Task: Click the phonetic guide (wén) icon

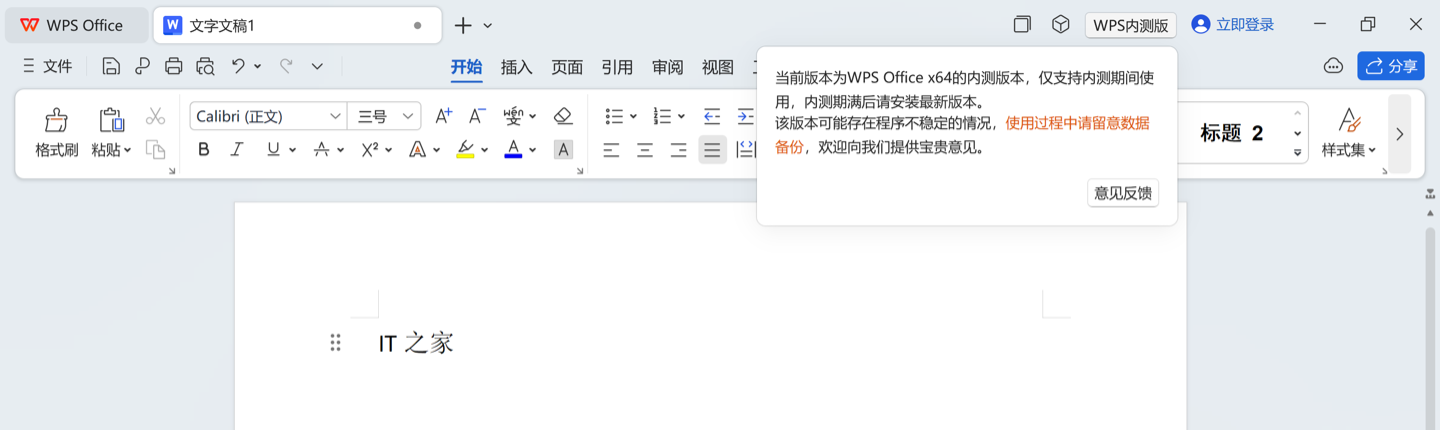Action: (513, 116)
